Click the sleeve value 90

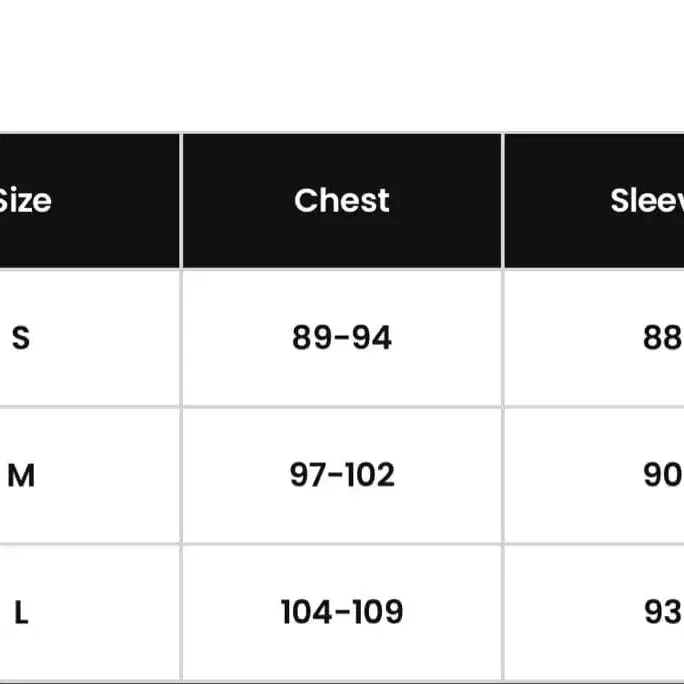661,475
